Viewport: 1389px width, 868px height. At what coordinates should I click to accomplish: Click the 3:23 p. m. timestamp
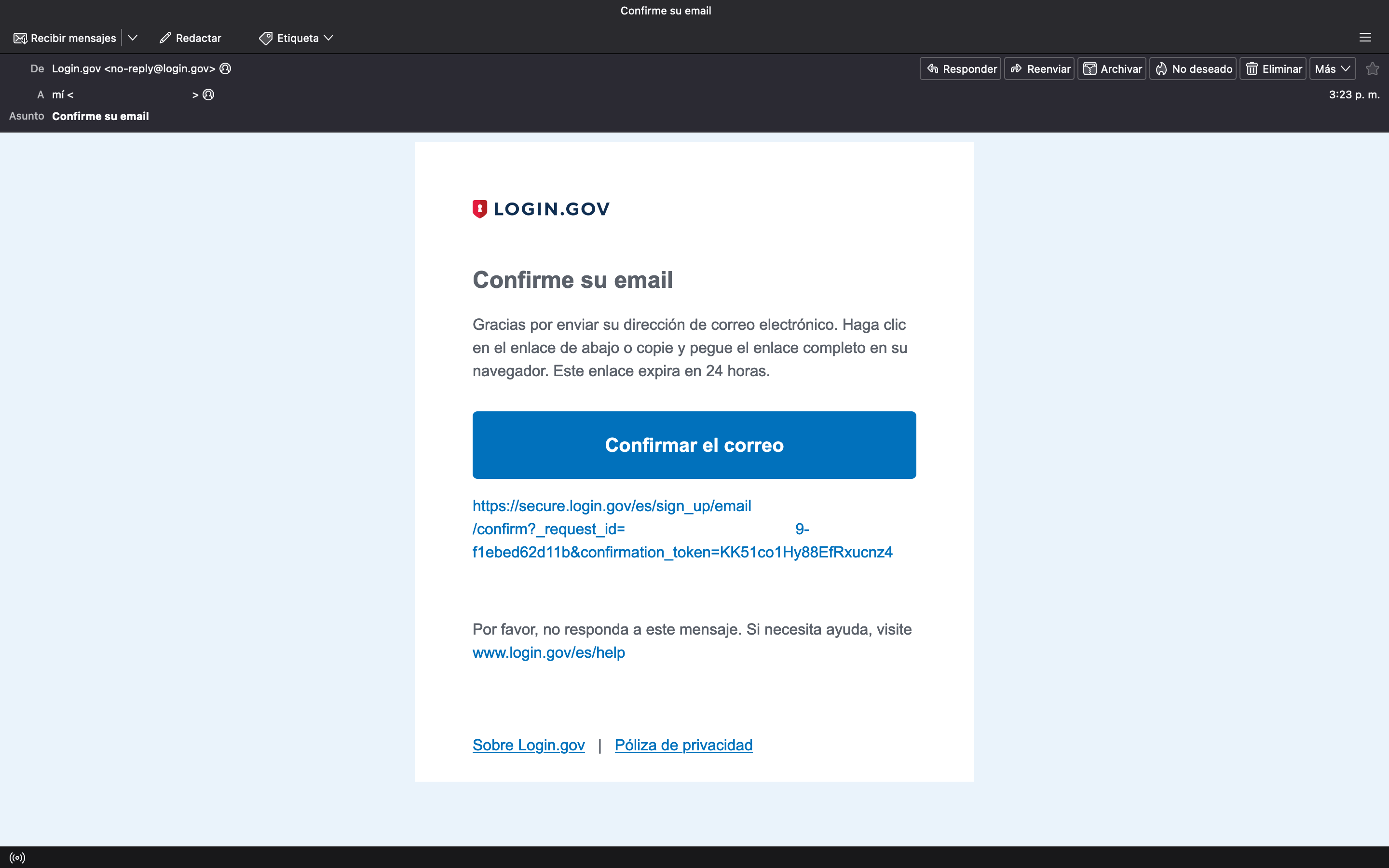pos(1354,95)
